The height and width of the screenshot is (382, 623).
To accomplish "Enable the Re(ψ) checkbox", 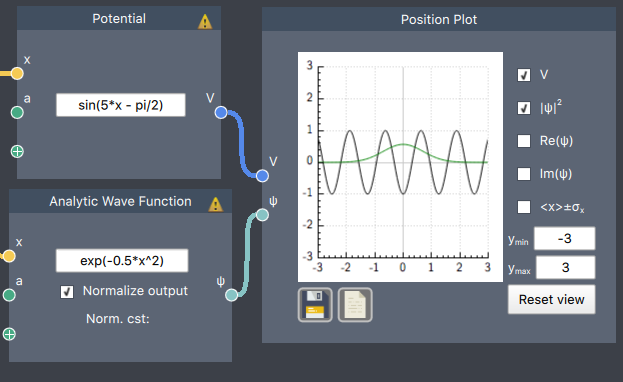I will point(524,141).
